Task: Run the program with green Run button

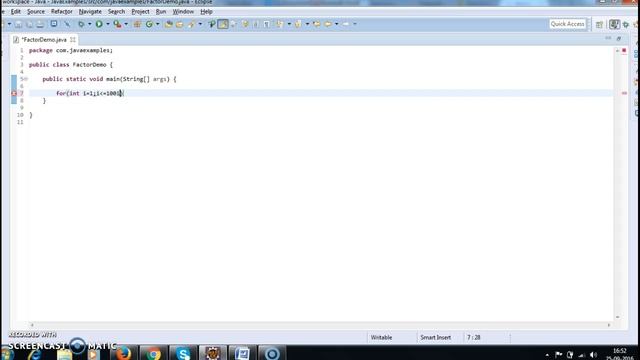Action: tap(99, 24)
